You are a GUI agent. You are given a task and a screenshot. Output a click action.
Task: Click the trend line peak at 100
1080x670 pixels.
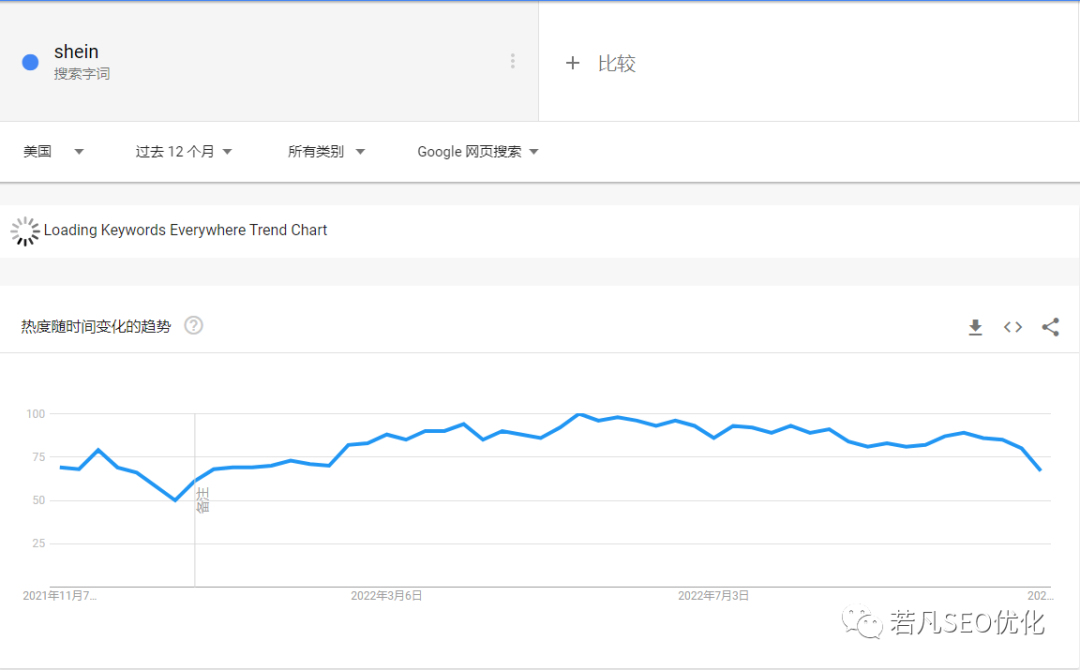[579, 414]
